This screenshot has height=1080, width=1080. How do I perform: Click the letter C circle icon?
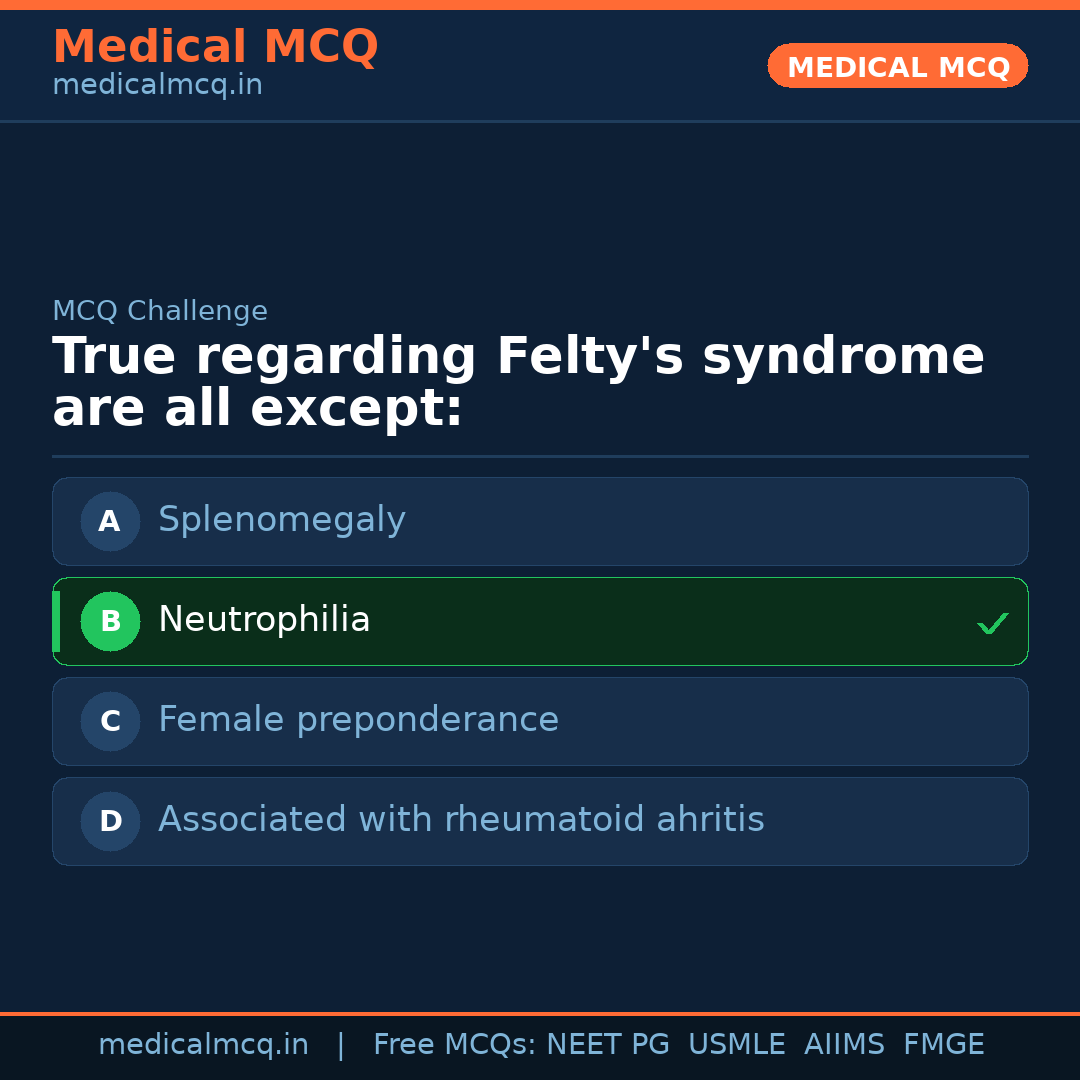[110, 721]
